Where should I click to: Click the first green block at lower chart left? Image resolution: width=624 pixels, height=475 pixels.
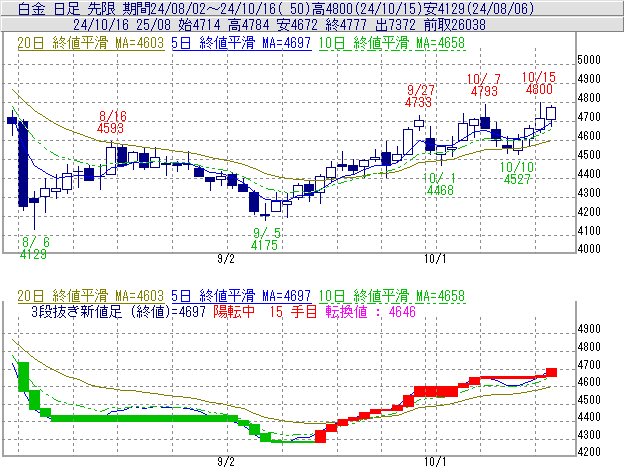click(23, 377)
